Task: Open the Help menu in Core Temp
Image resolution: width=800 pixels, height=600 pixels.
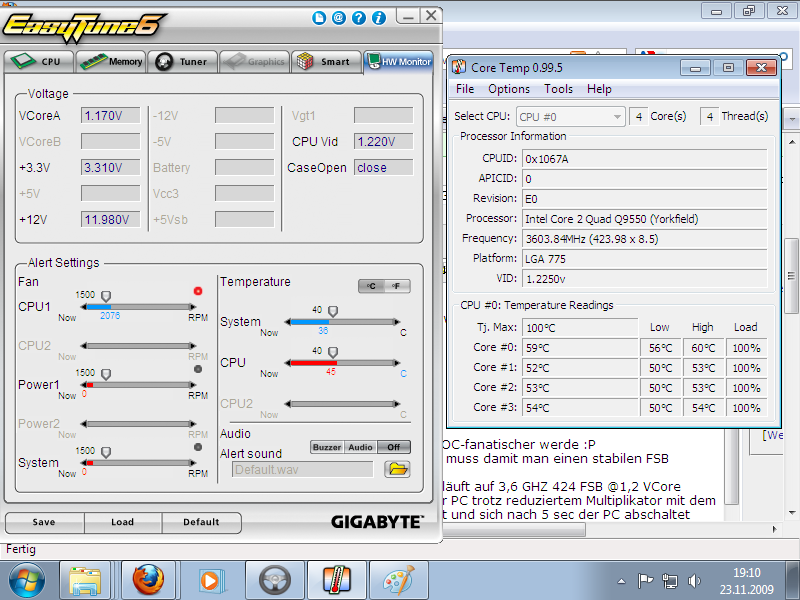Action: click(x=599, y=89)
